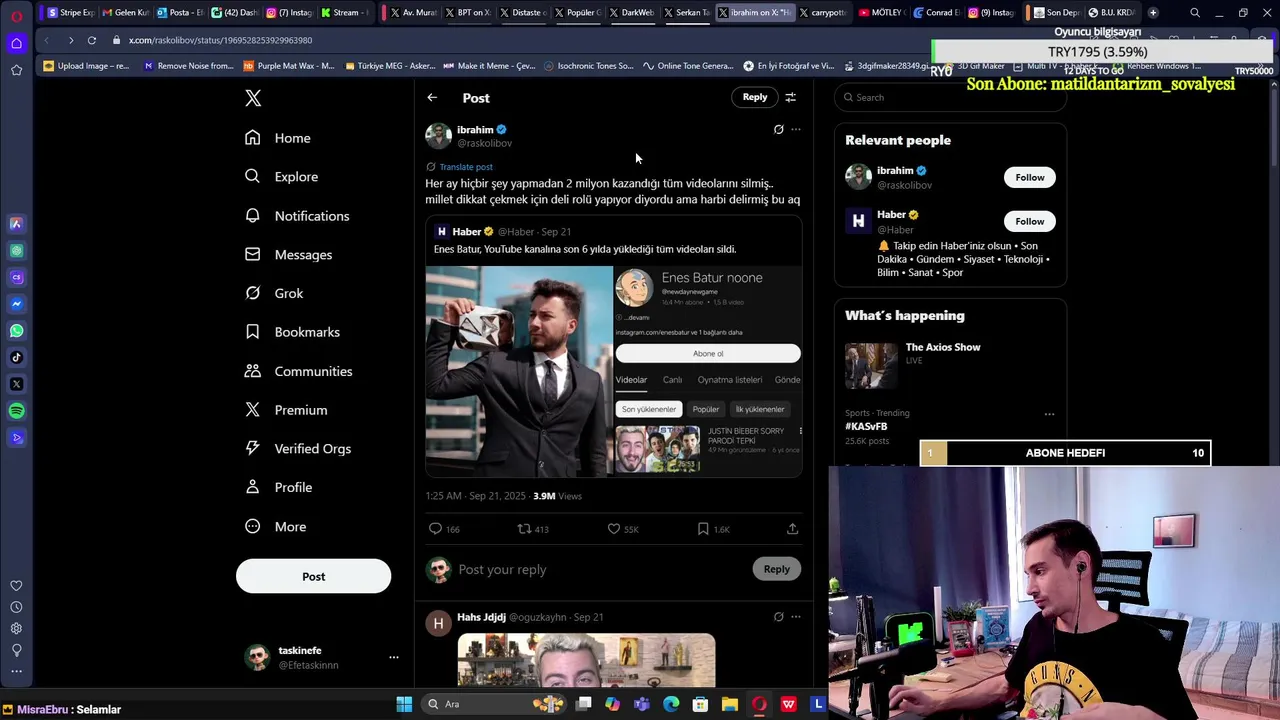This screenshot has width=1280, height=720.
Task: Click the Reply button beside reply field
Action: click(x=777, y=569)
